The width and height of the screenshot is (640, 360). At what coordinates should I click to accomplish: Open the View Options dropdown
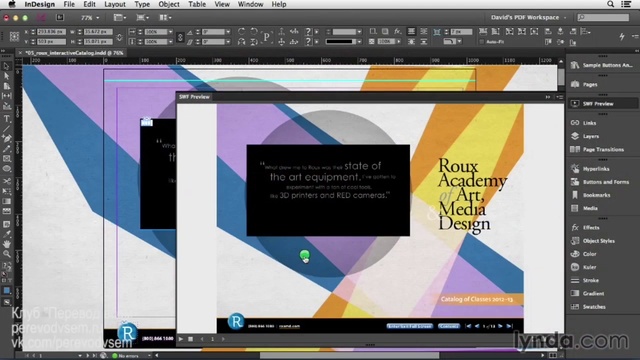pos(120,18)
